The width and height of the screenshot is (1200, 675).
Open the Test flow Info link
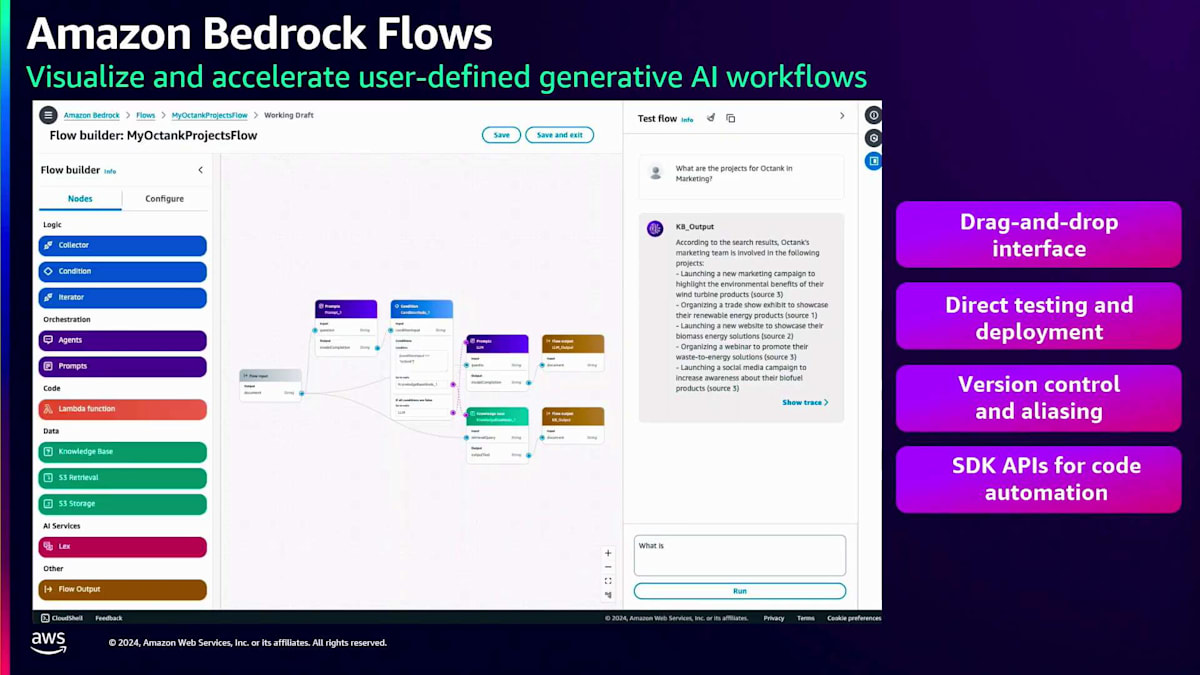(x=687, y=119)
